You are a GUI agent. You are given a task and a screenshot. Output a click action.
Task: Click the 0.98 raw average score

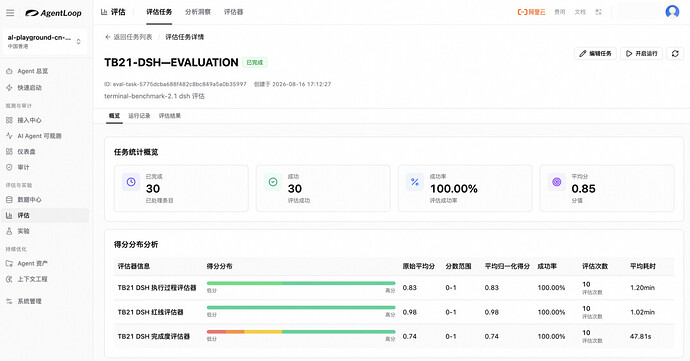coord(409,312)
